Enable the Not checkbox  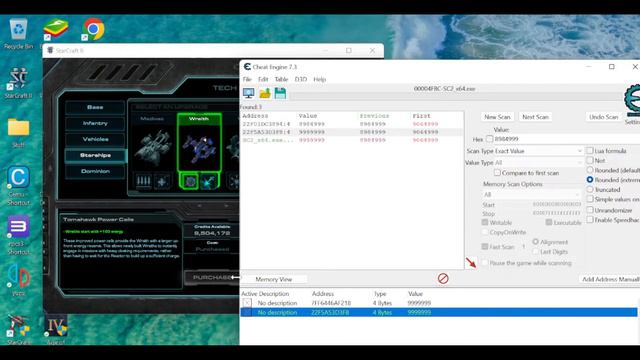tap(590, 160)
